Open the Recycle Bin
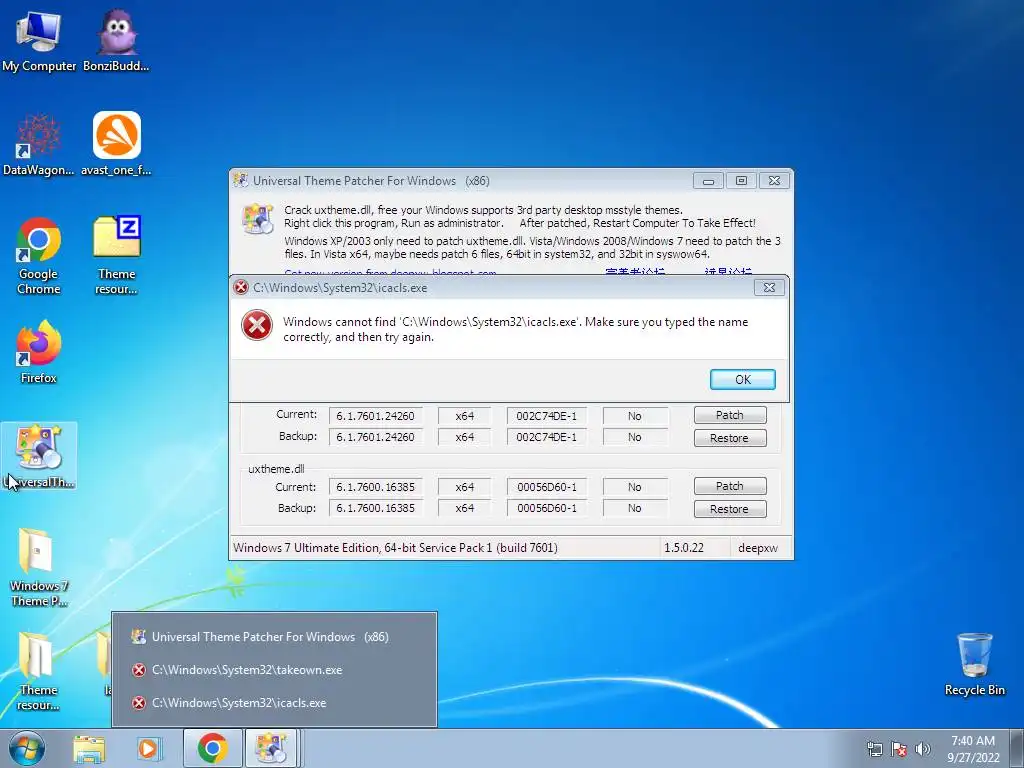Viewport: 1024px width, 768px height. [x=974, y=665]
